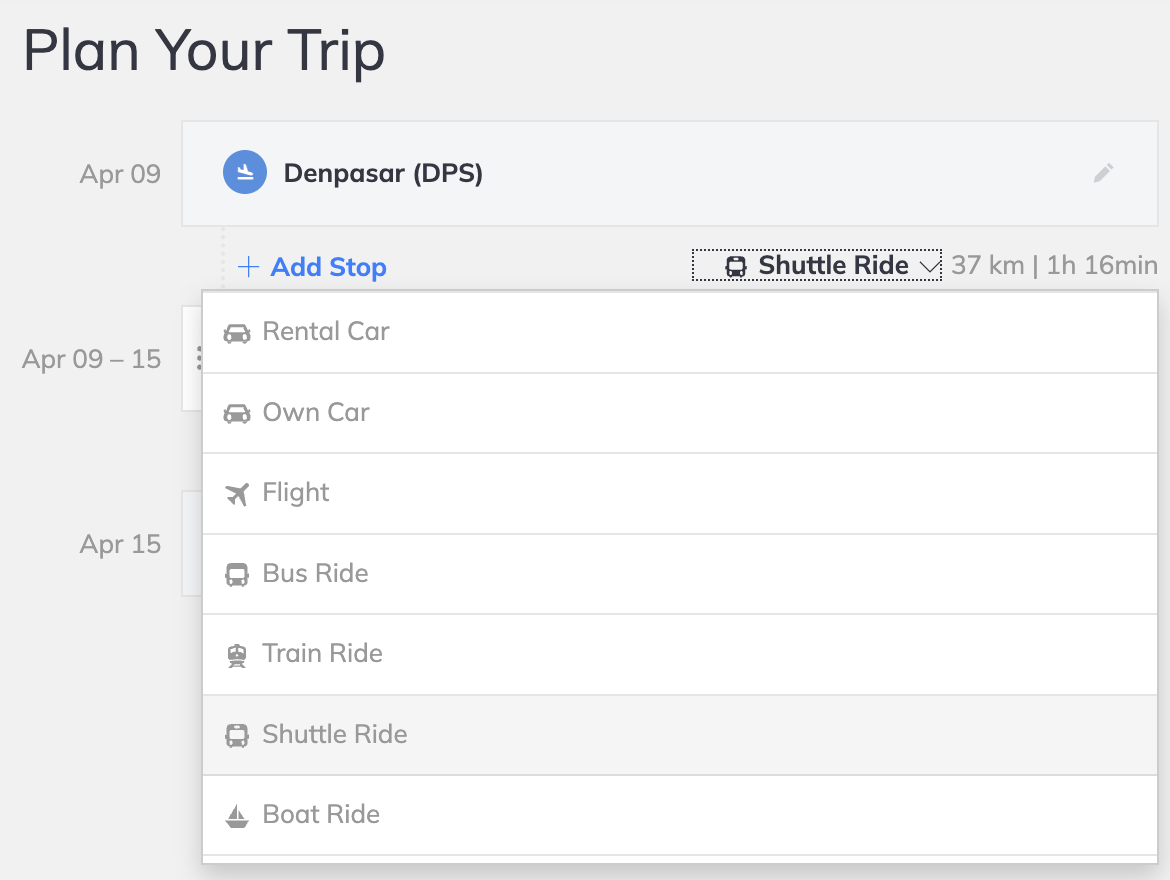Click the airplane icon next to Flight
1170x880 pixels.
(237, 494)
